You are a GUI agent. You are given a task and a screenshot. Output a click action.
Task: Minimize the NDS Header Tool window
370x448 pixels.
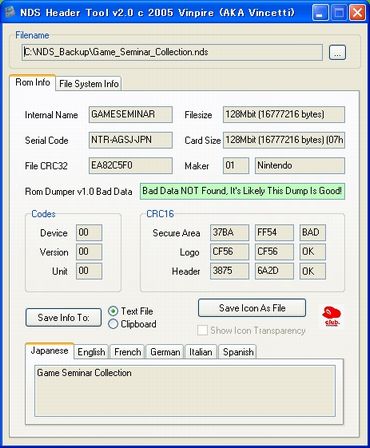(x=320, y=13)
